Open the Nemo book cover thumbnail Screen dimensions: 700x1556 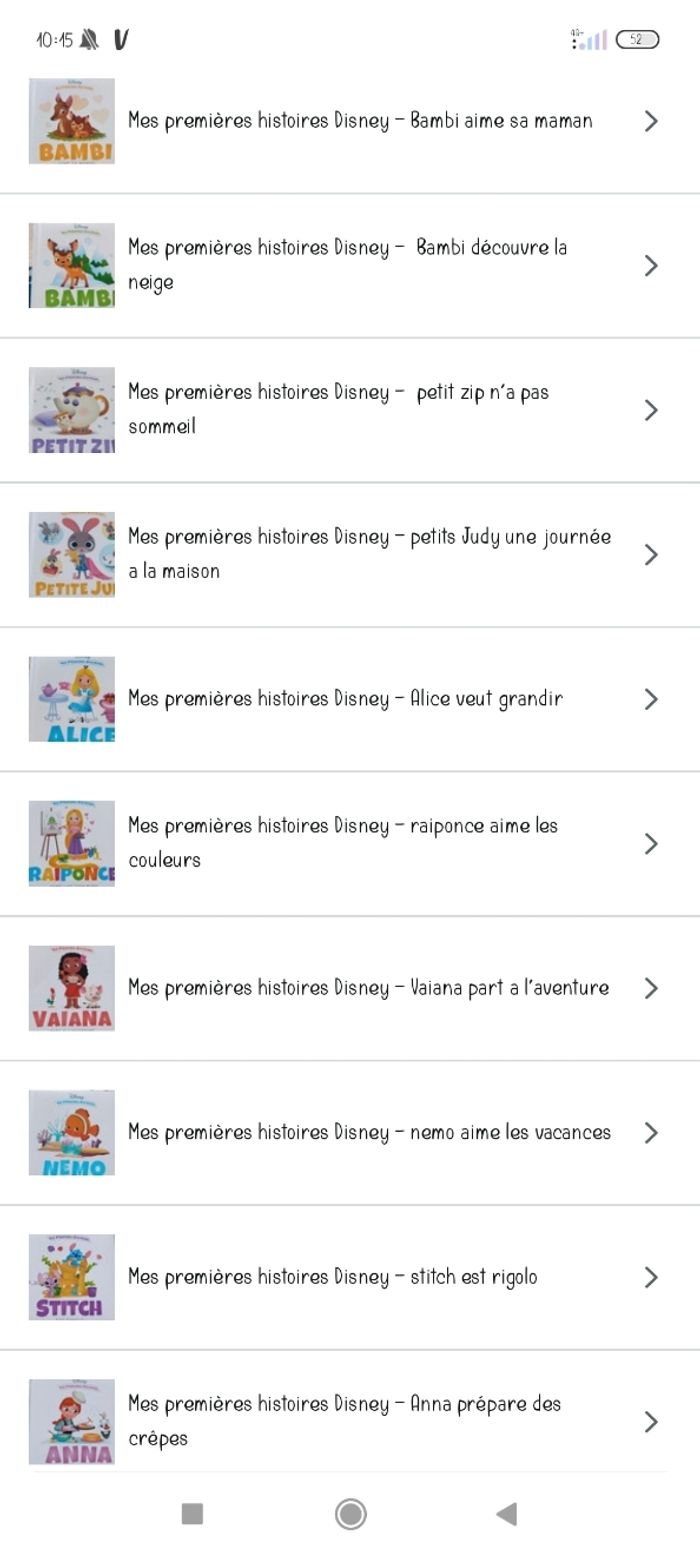pos(71,1133)
